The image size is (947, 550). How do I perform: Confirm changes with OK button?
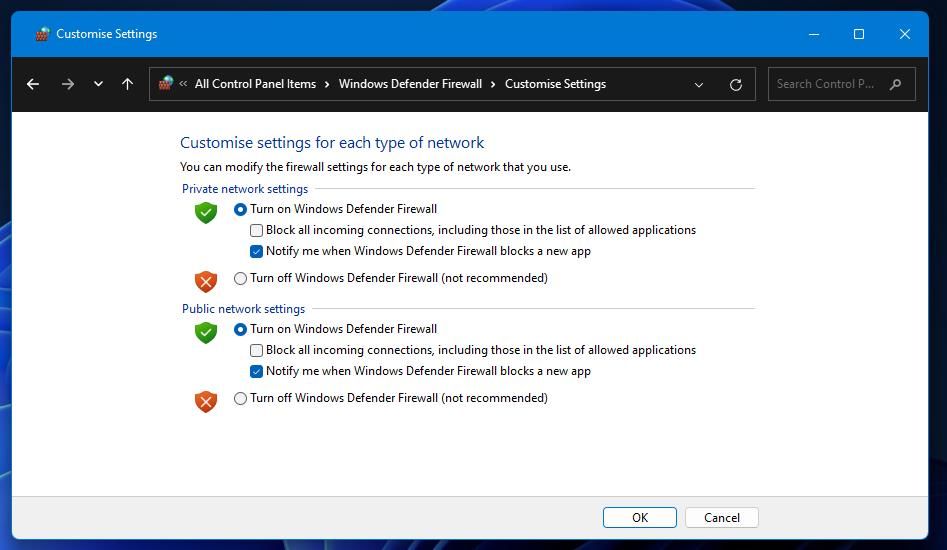640,517
